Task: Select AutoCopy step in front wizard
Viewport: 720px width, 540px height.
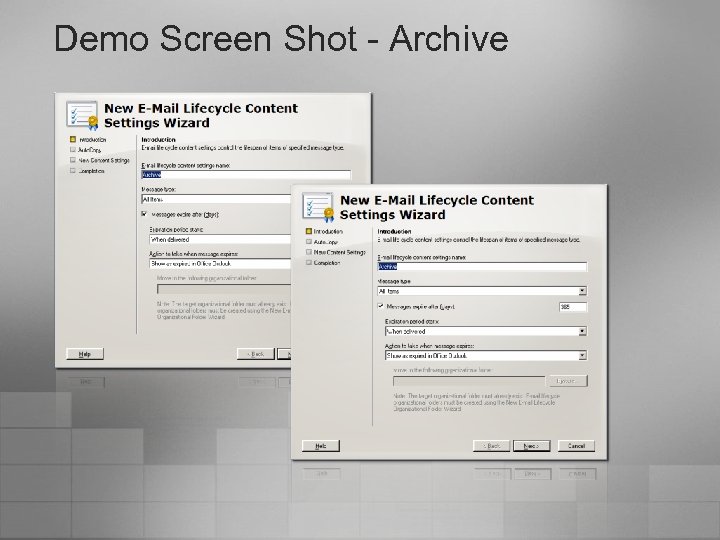Action: (x=322, y=242)
